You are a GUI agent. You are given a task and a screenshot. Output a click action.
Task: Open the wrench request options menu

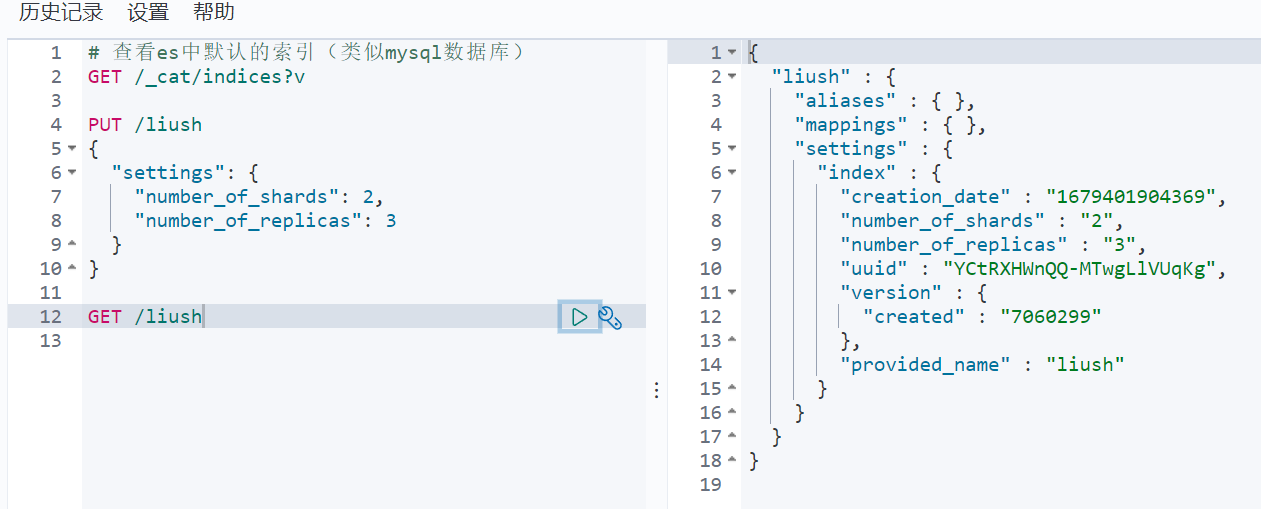611,318
